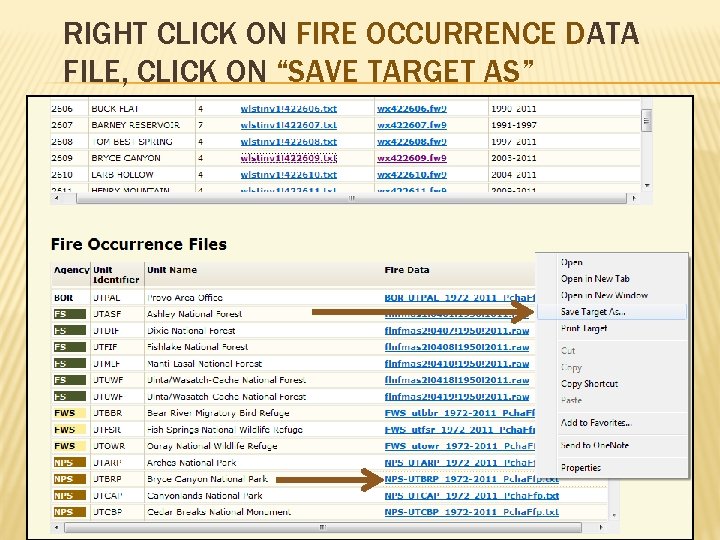Open wlstinv1!422610.txt Larb Hollow link
The height and width of the screenshot is (540, 720).
tap(288, 174)
